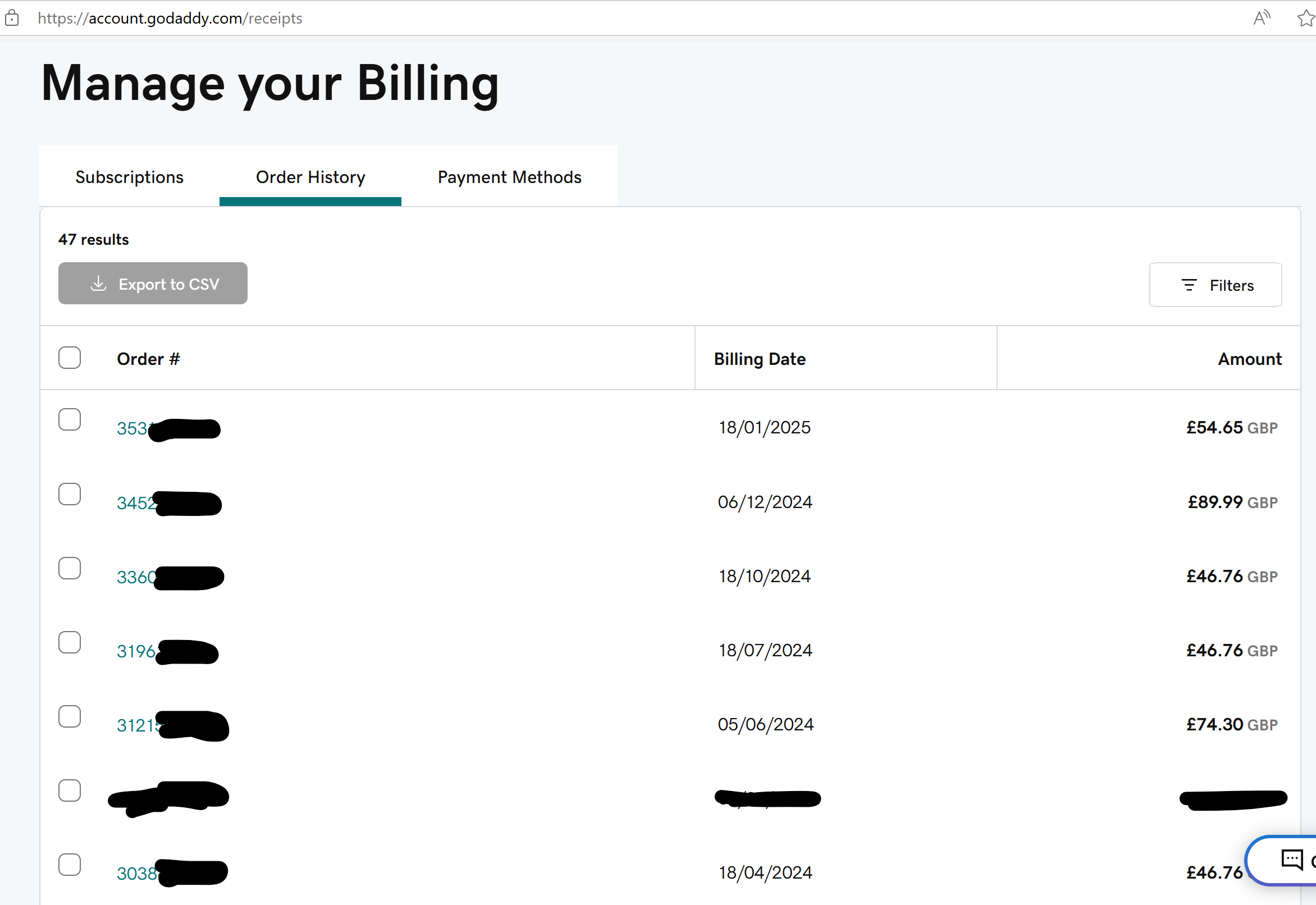This screenshot has height=905, width=1316.
Task: Click the download icon on Export button
Action: point(99,284)
